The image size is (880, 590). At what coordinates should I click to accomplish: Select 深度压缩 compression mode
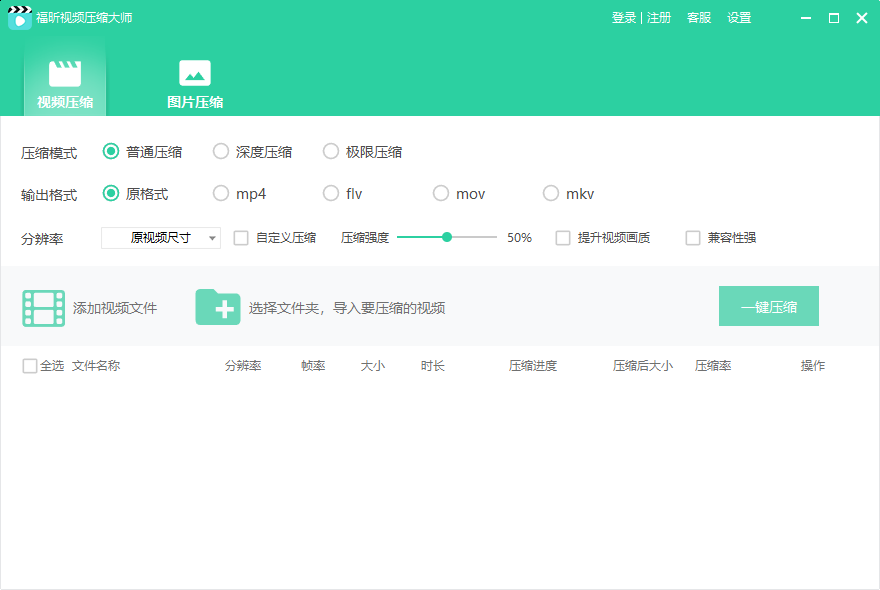coord(220,151)
